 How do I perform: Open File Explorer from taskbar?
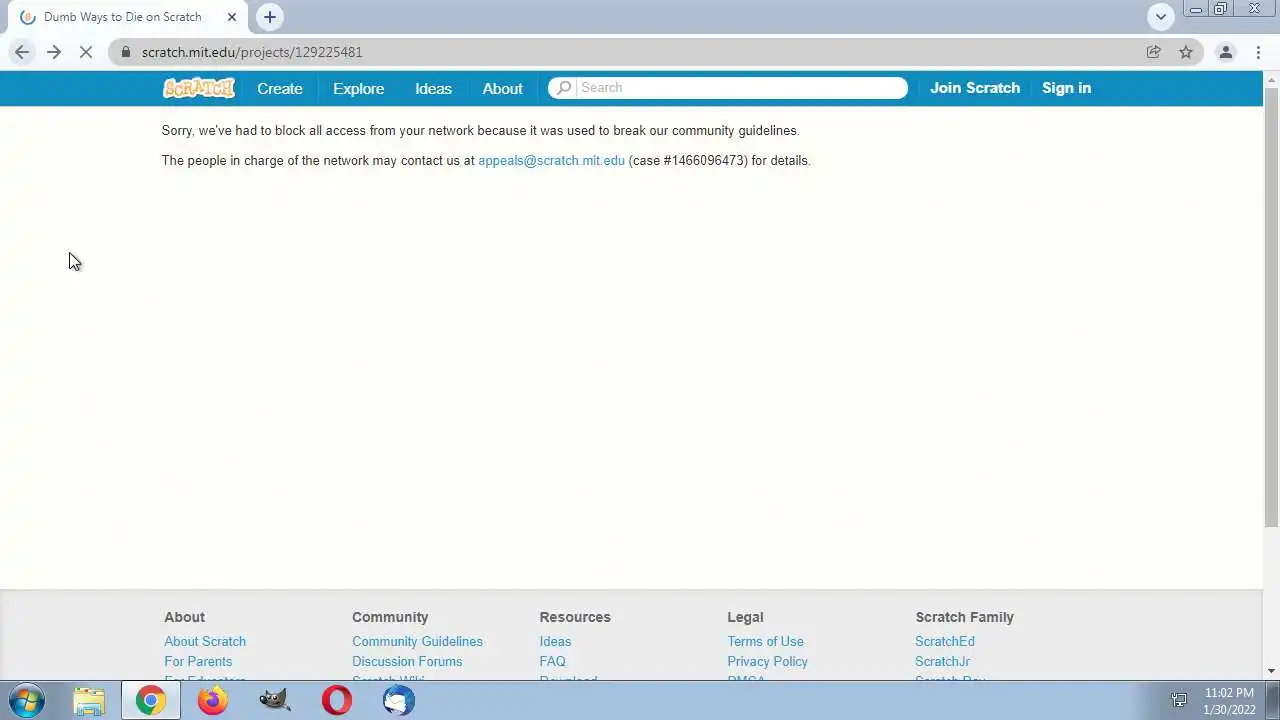(89, 701)
